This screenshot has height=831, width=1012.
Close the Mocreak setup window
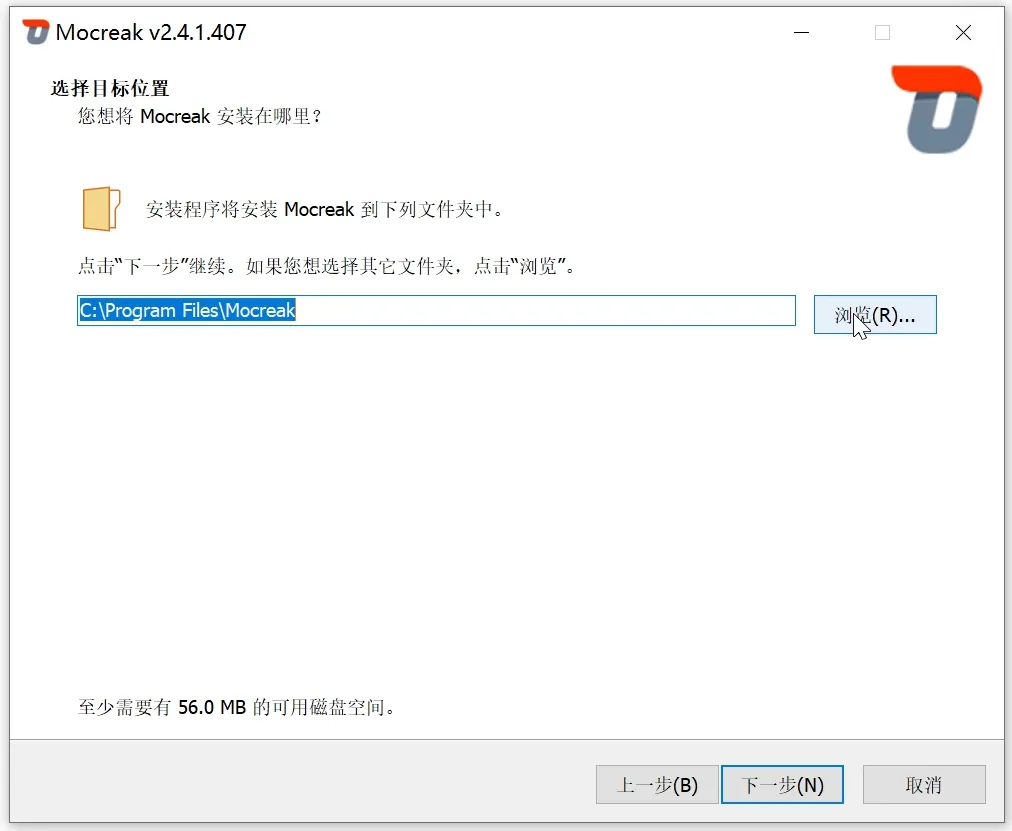[x=963, y=32]
